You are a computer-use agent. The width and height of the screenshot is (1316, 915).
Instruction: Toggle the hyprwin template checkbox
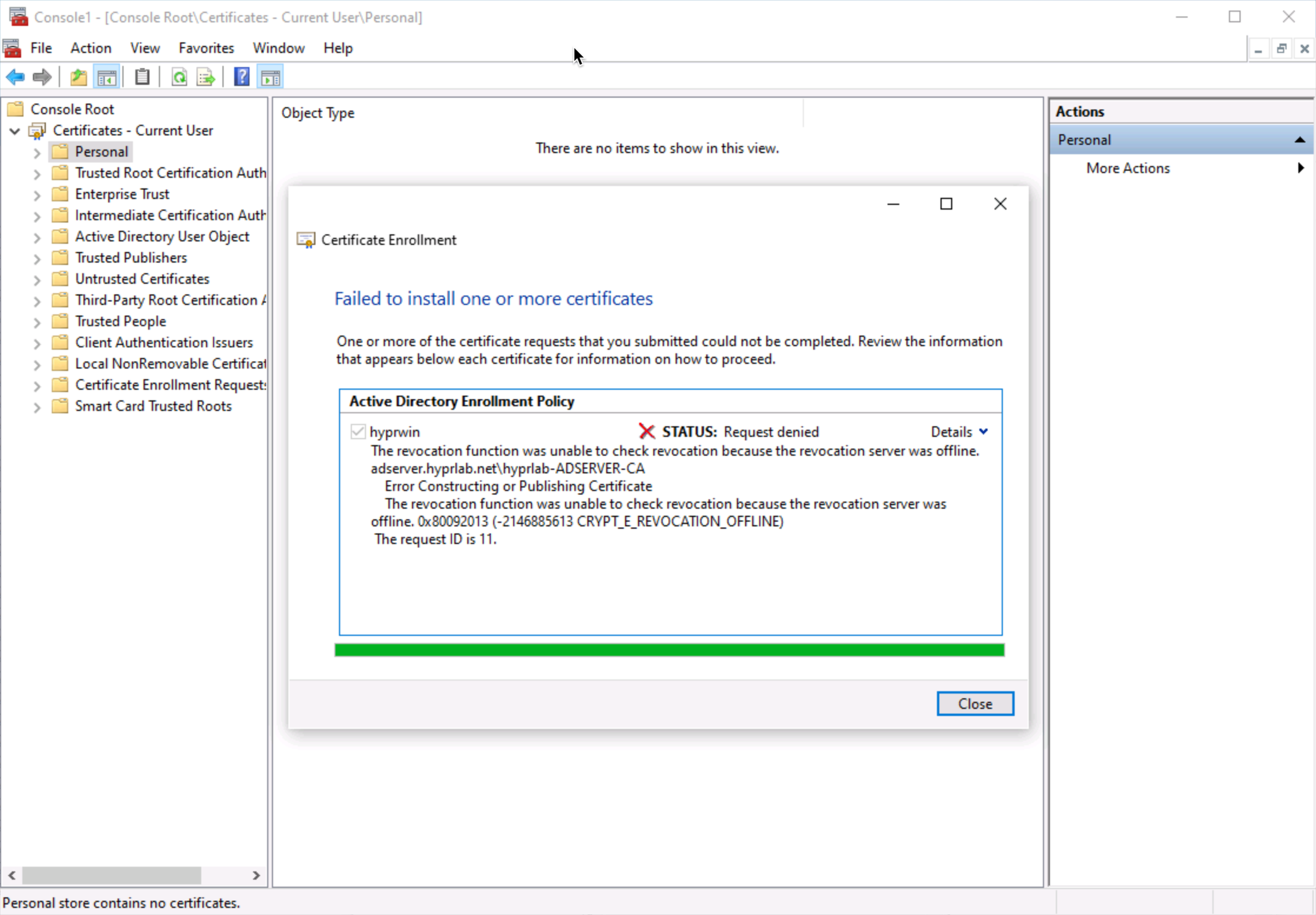click(357, 431)
